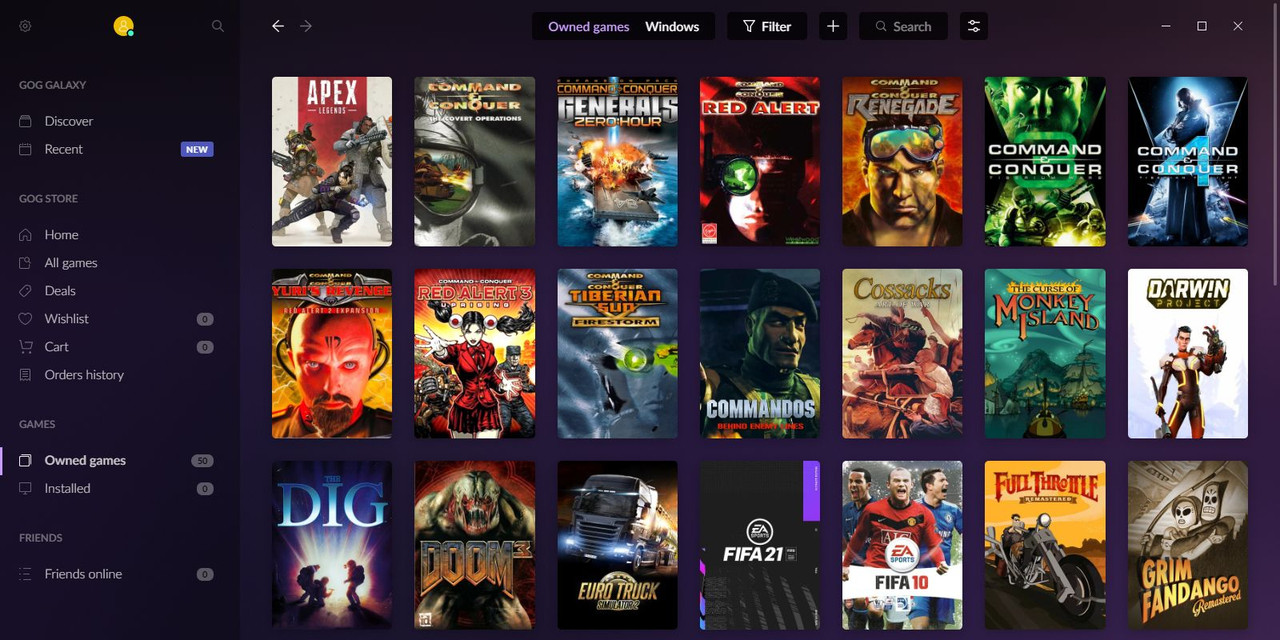Open the view customization sliders icon
This screenshot has height=640, width=1280.
click(x=974, y=27)
